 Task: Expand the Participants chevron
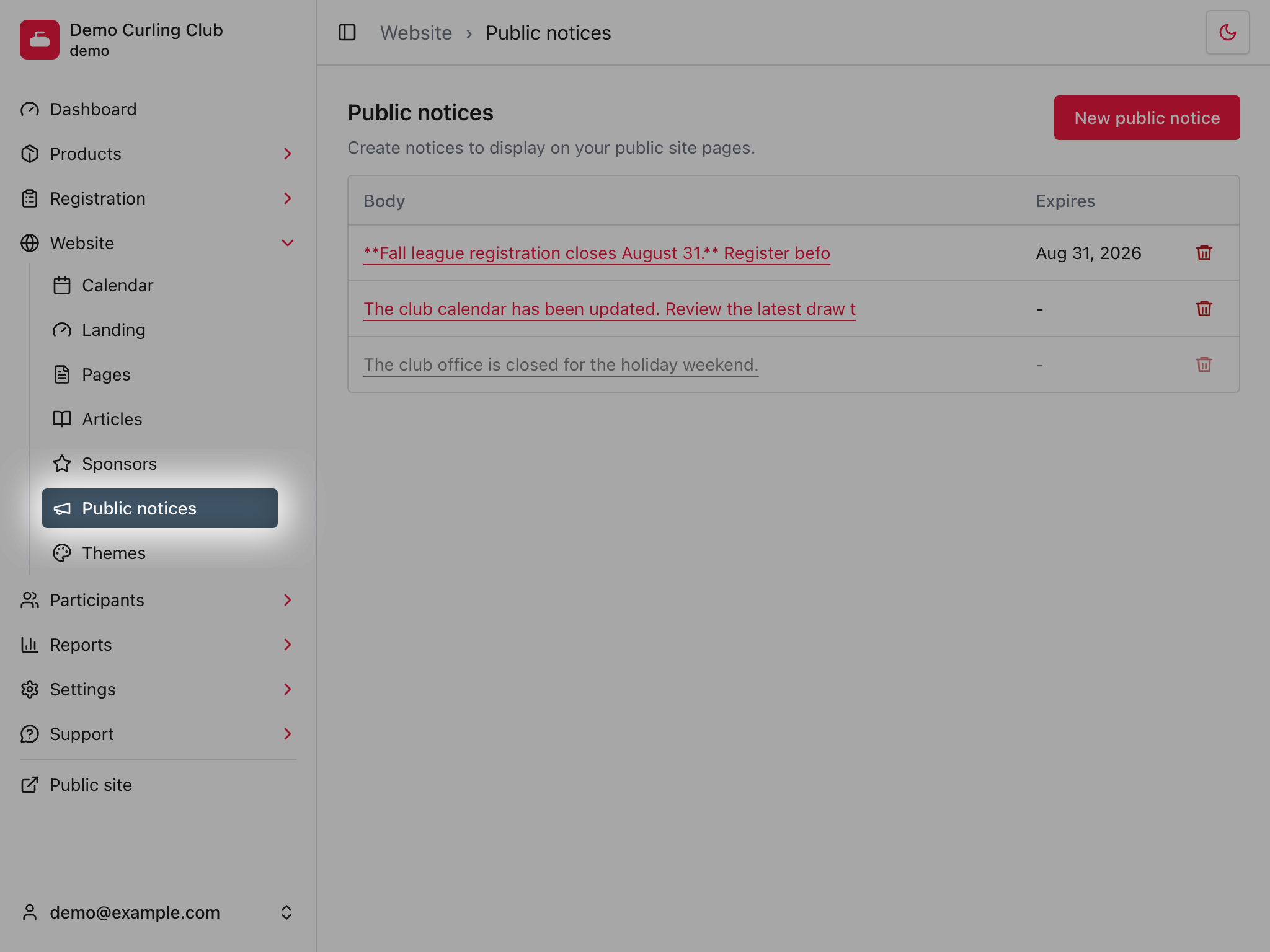point(287,600)
